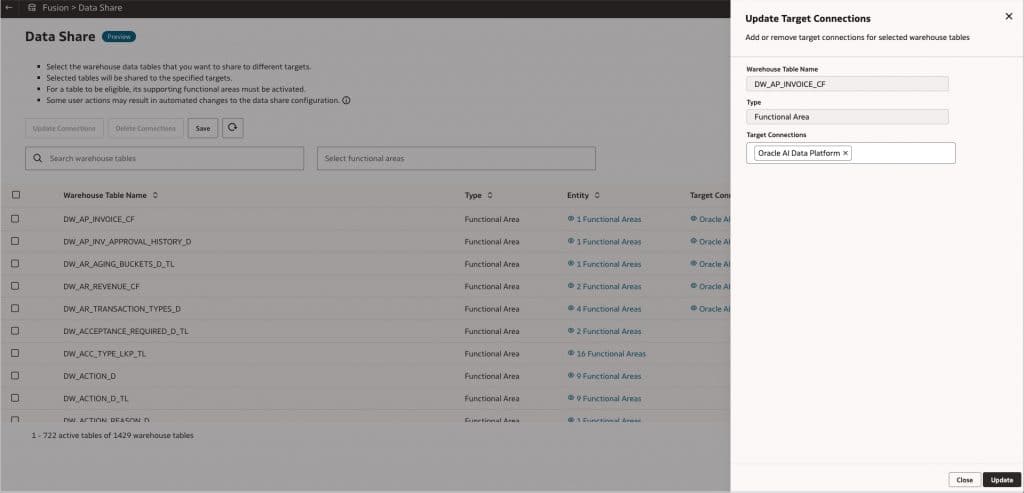Check the DW_AP_INVOICE_CF row checkbox

(x=15, y=219)
